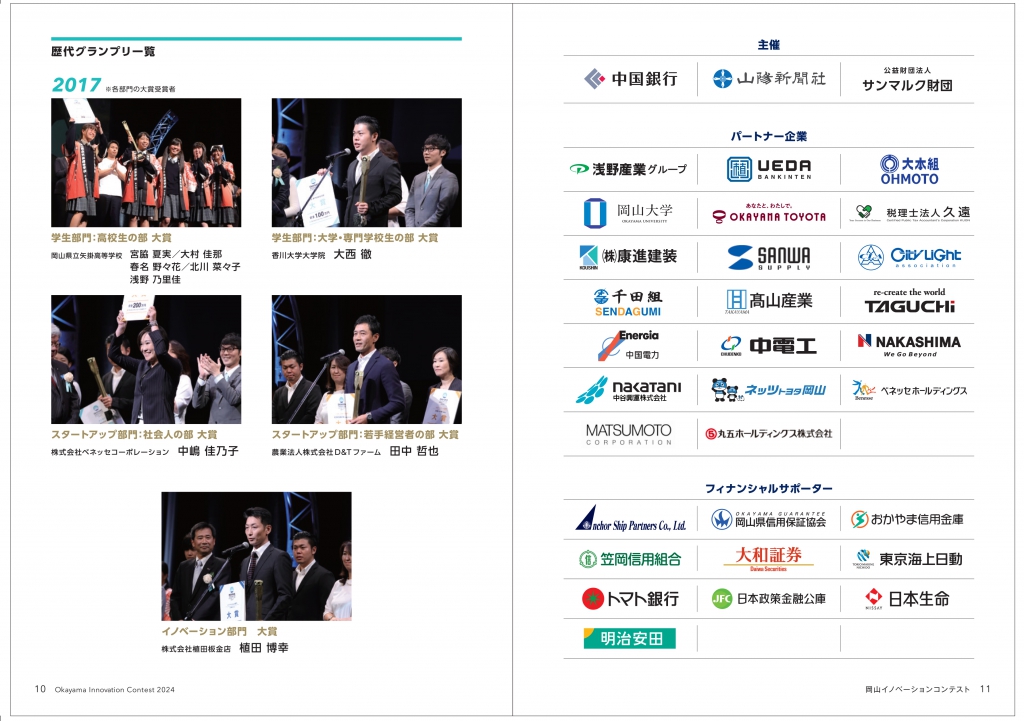Click the Energia 中国電力 logo
The image size is (1024, 721).
coord(629,345)
